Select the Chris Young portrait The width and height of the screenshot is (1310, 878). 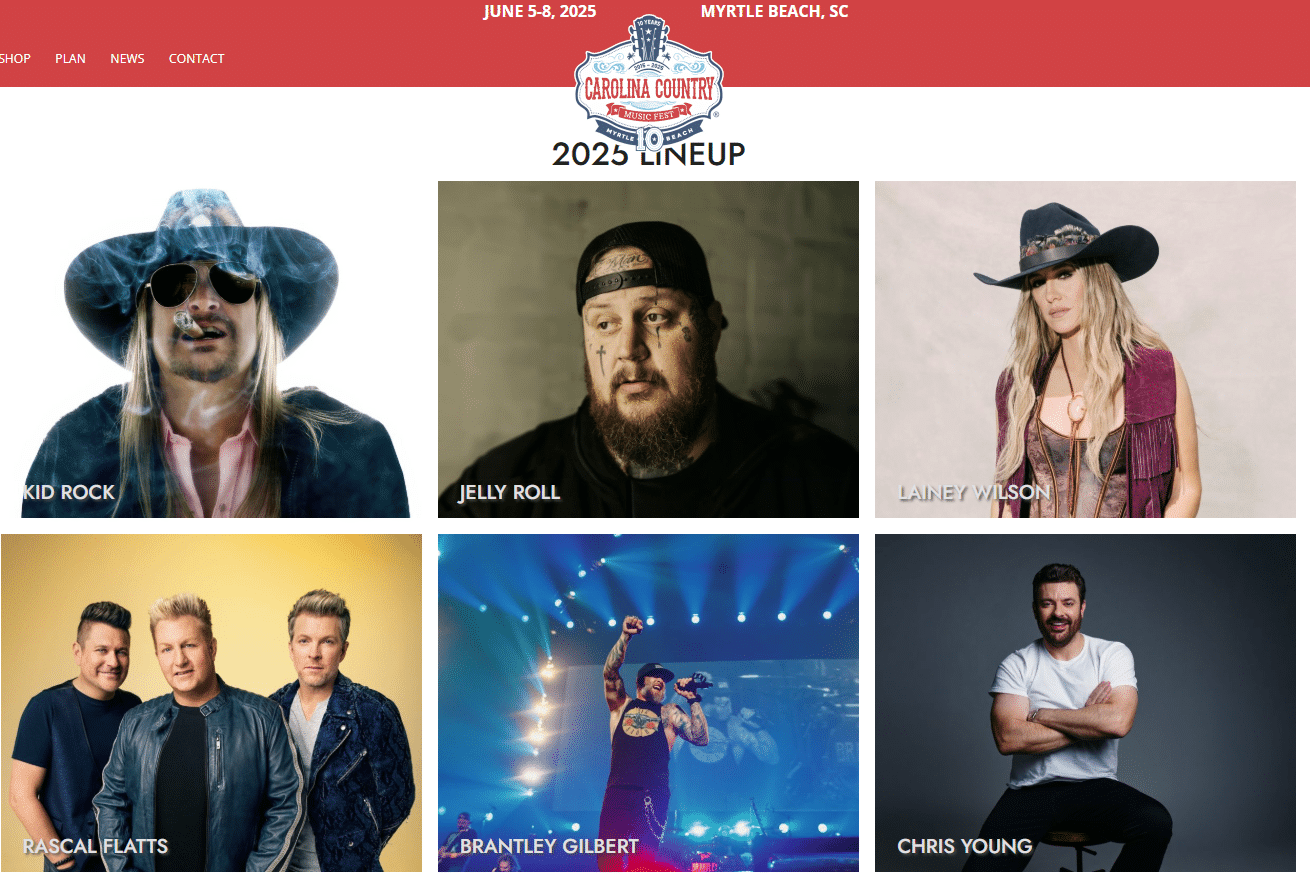pyautogui.click(x=1085, y=703)
